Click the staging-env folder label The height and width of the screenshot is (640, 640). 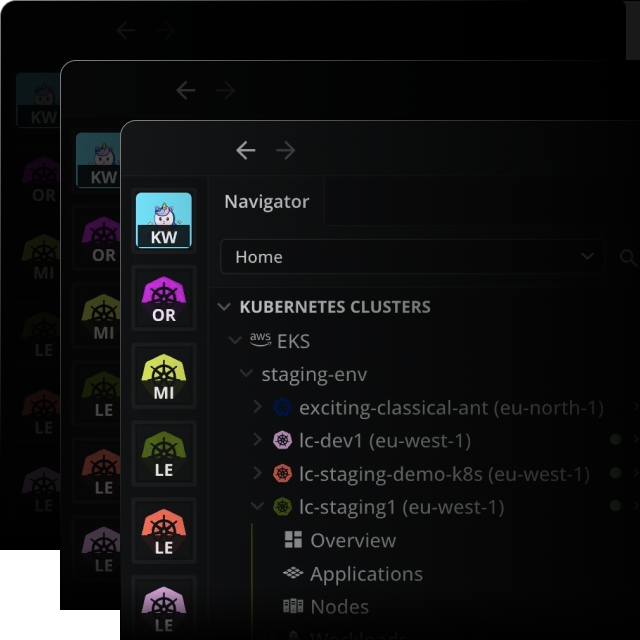pos(314,375)
